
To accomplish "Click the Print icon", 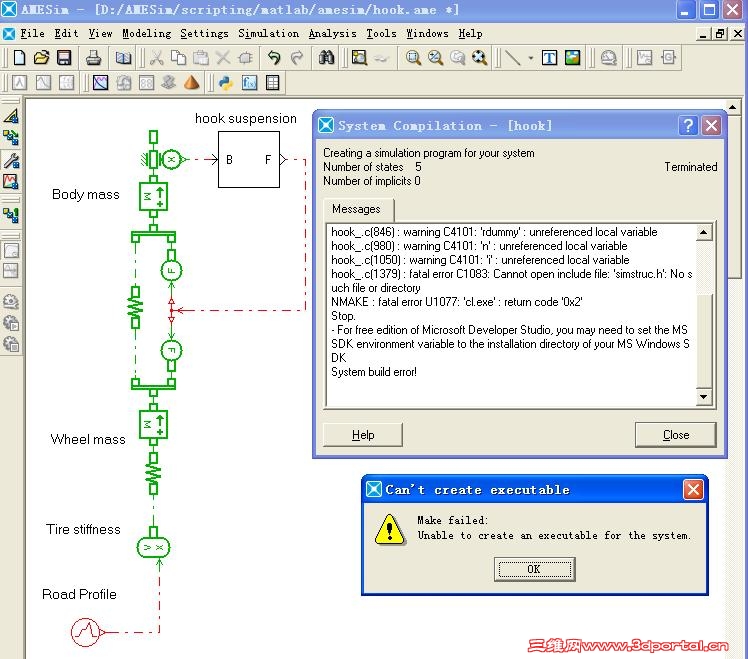I will click(94, 58).
